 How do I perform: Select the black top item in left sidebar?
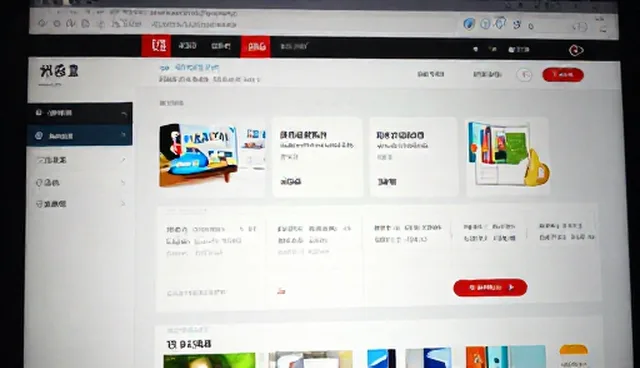pyautogui.click(x=80, y=113)
